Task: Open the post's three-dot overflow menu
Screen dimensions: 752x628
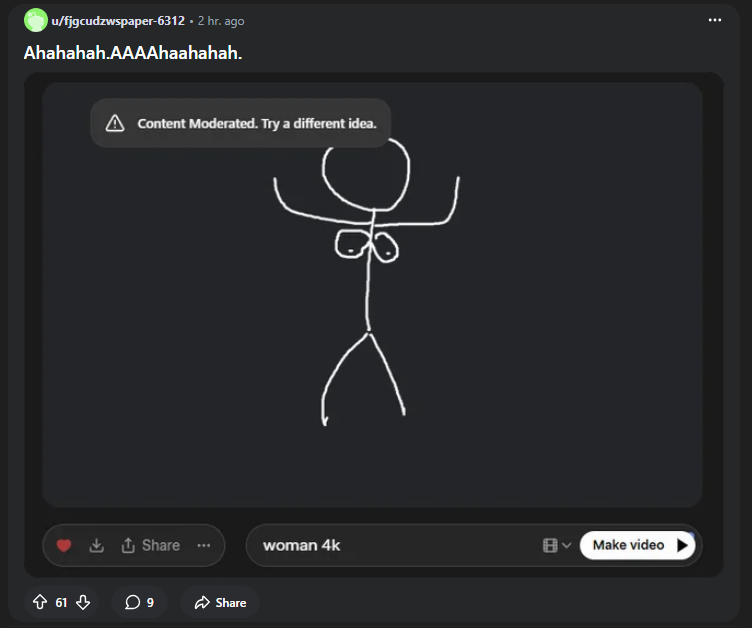Action: click(x=714, y=20)
